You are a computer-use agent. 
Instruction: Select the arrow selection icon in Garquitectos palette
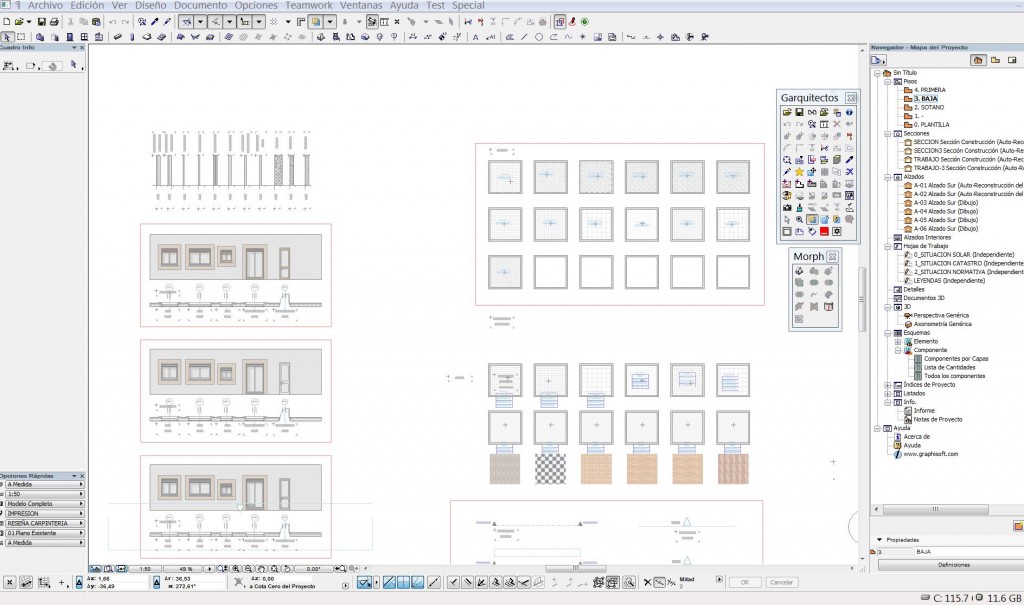pos(786,218)
